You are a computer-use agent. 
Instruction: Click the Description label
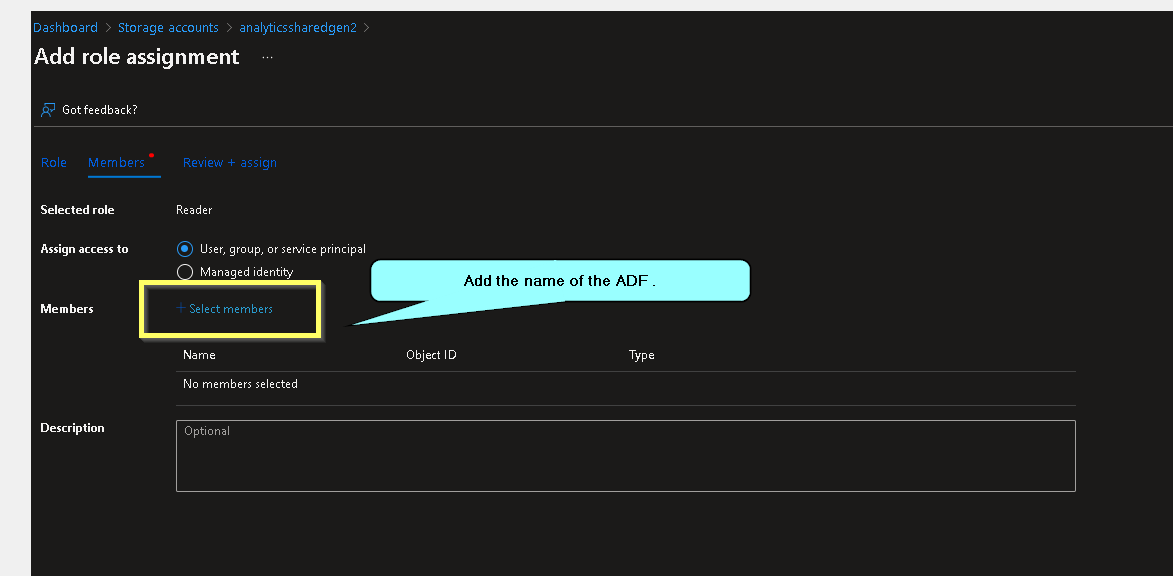[73, 428]
